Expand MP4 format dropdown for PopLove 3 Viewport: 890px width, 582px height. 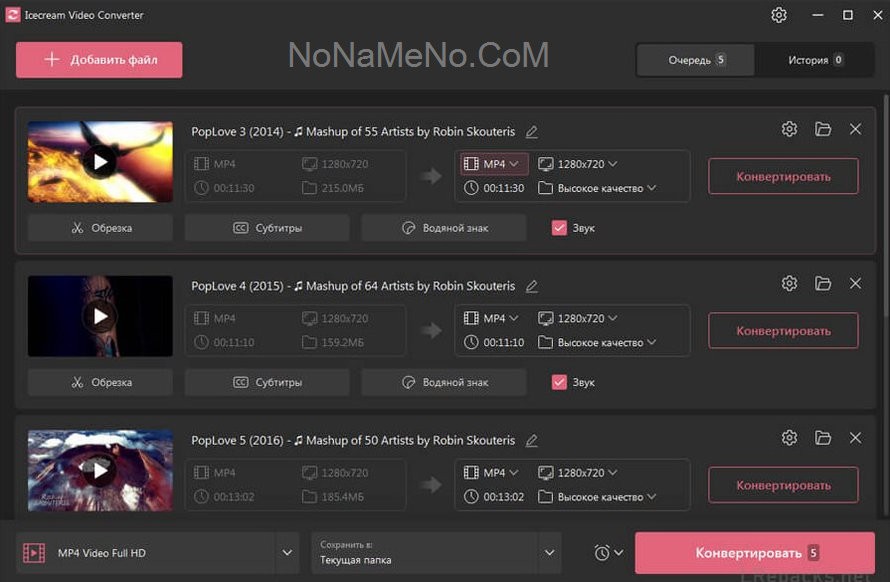(495, 164)
